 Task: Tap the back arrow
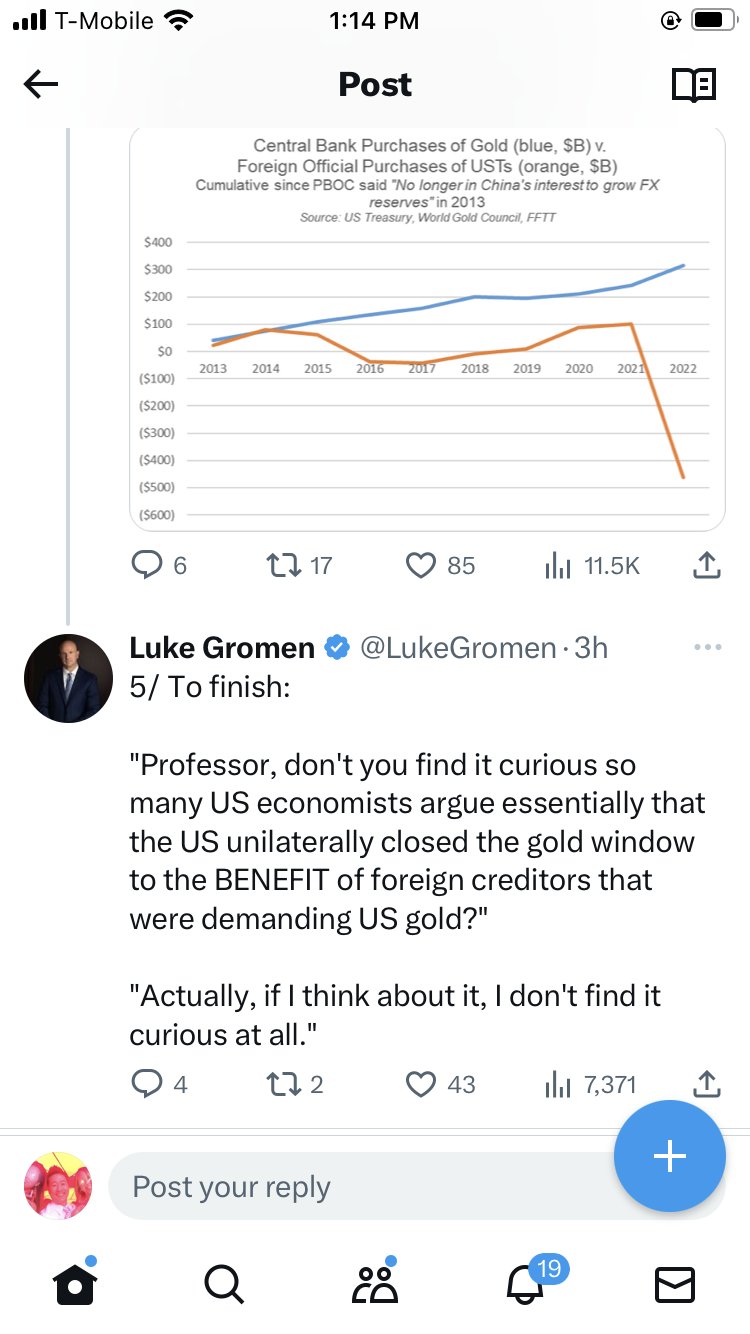click(x=41, y=85)
